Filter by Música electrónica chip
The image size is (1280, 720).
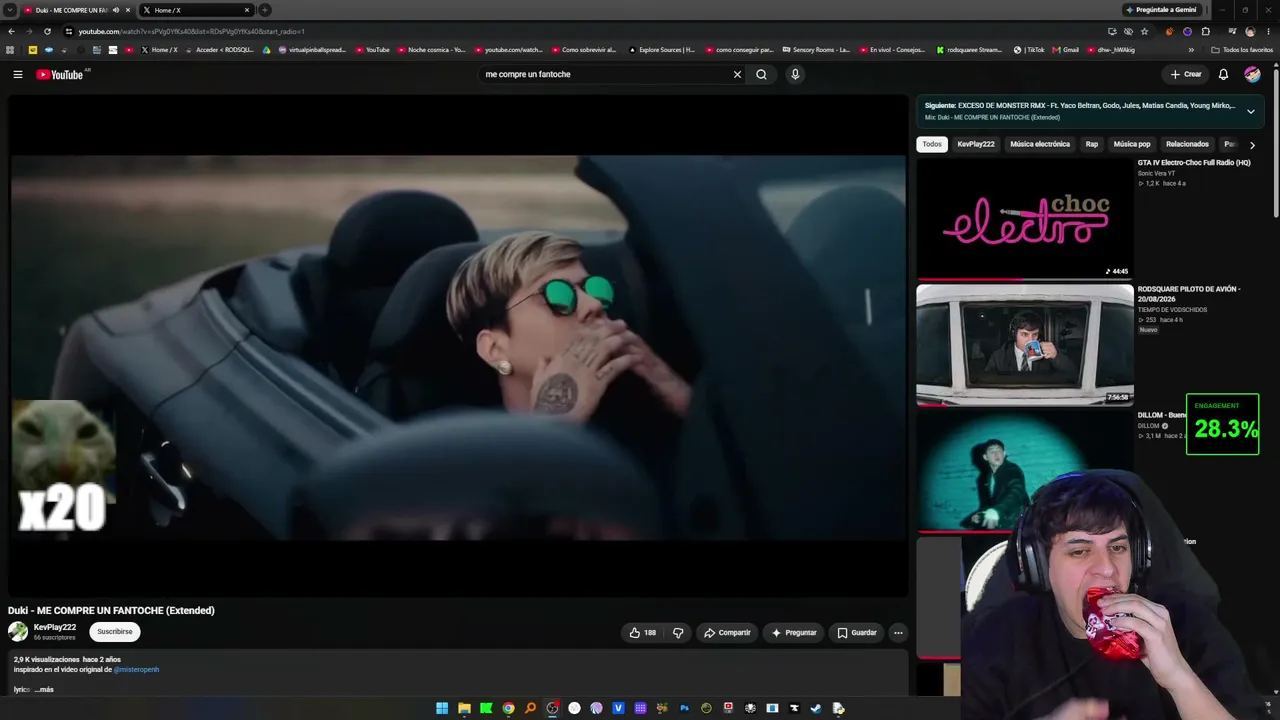(1040, 144)
